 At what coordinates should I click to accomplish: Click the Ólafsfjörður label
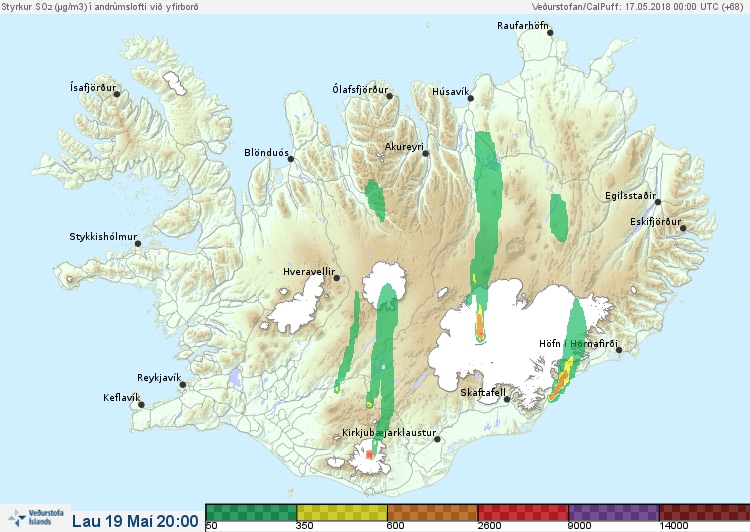(x=360, y=89)
